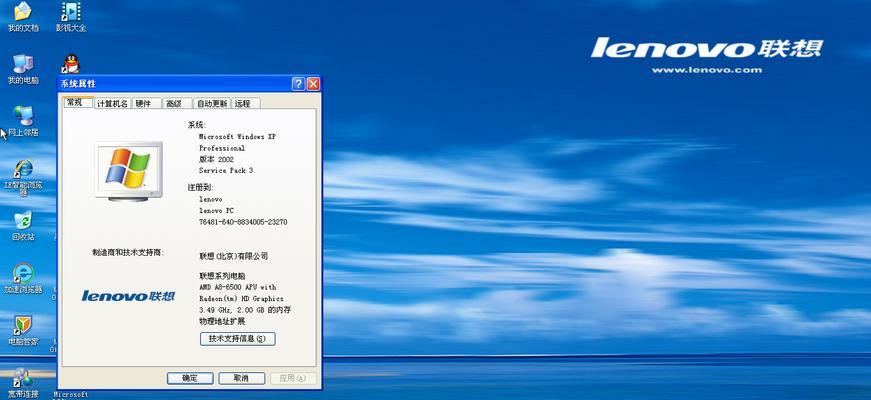Open the 高级 tab

pyautogui.click(x=177, y=103)
